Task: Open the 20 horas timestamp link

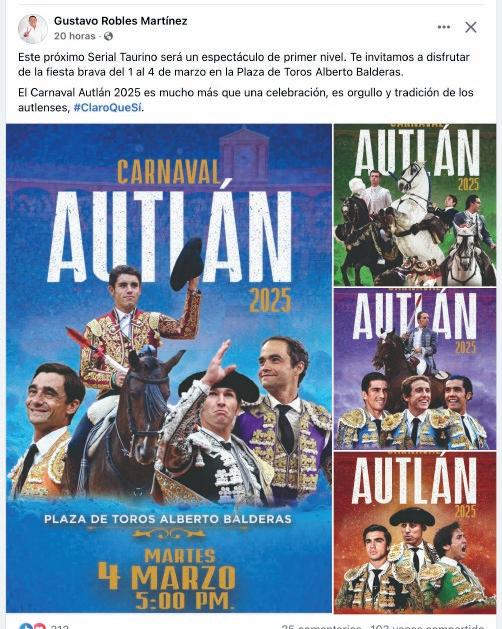Action: 75,36
